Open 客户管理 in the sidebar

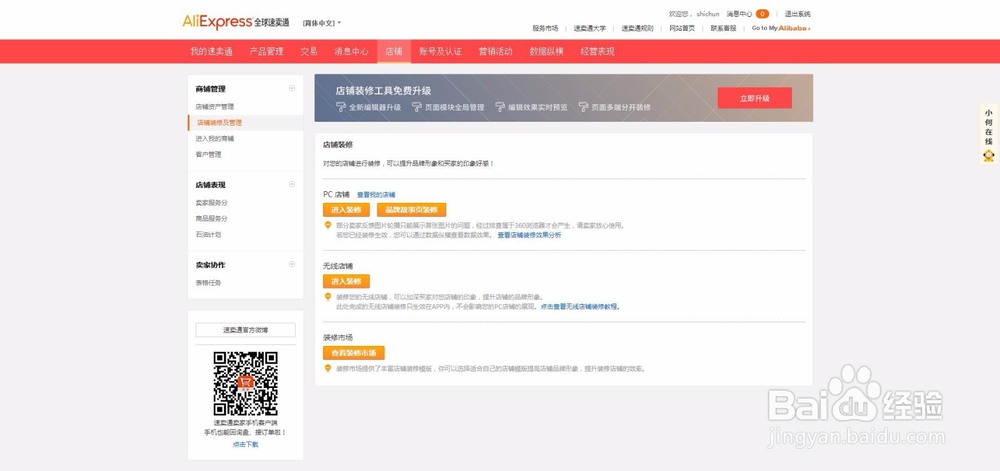[208, 154]
